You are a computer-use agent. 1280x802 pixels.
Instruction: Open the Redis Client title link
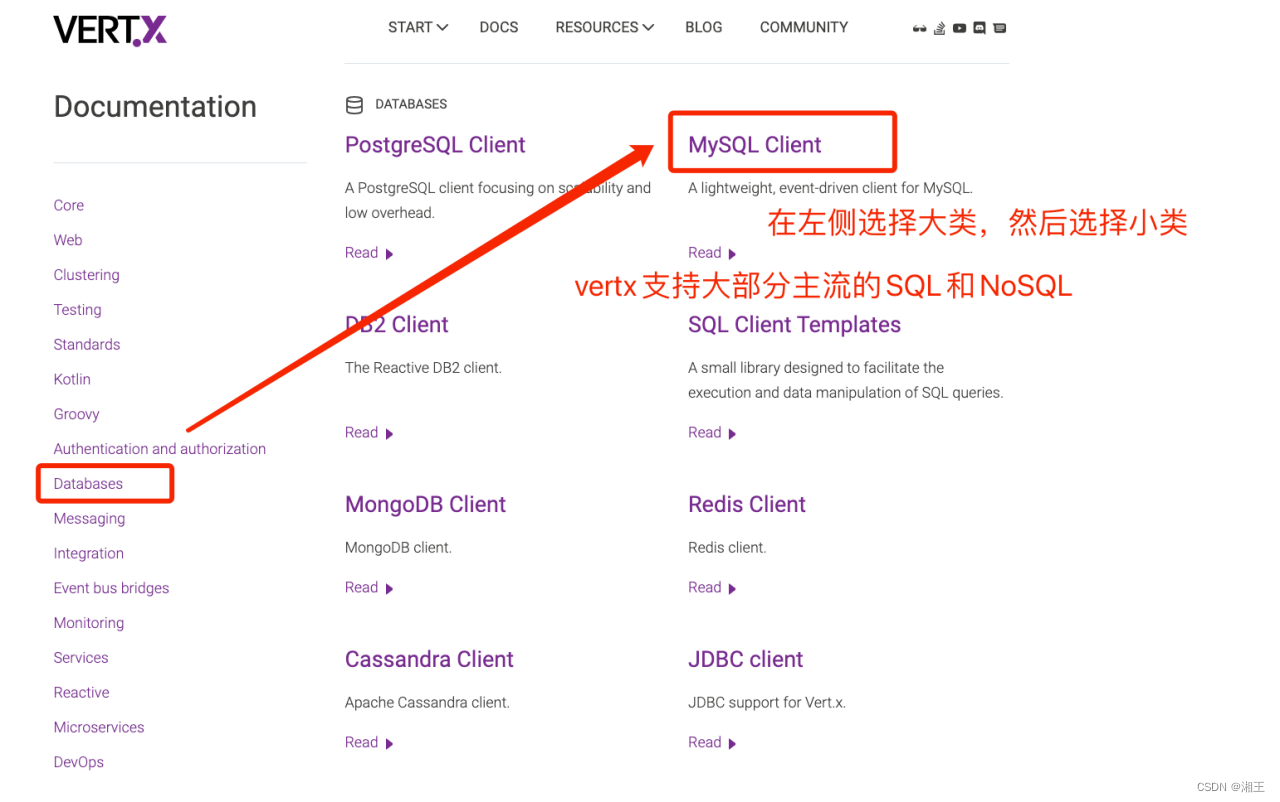click(747, 505)
